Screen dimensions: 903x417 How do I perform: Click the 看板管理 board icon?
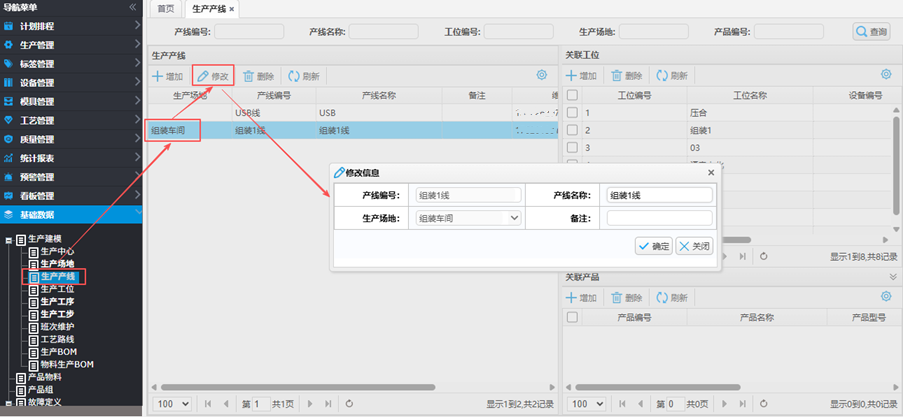pyautogui.click(x=8, y=196)
